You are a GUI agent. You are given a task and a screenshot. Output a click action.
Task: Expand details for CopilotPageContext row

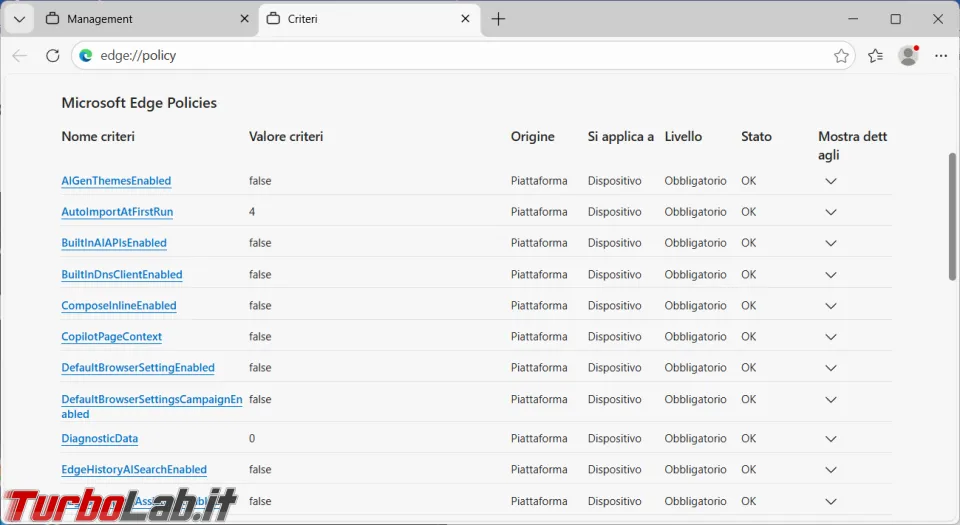coord(831,337)
